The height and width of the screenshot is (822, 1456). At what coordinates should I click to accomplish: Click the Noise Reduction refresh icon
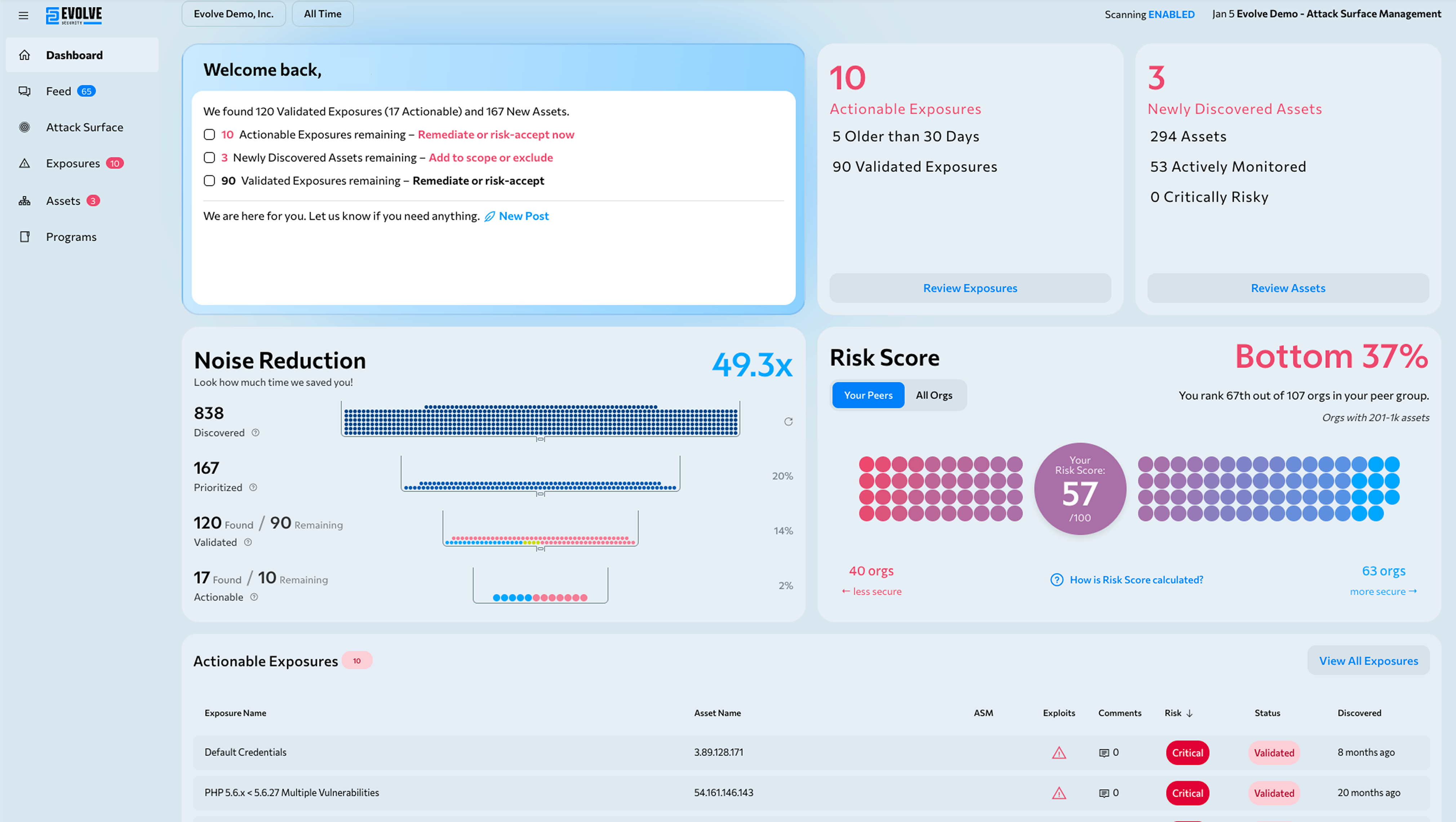[788, 422]
